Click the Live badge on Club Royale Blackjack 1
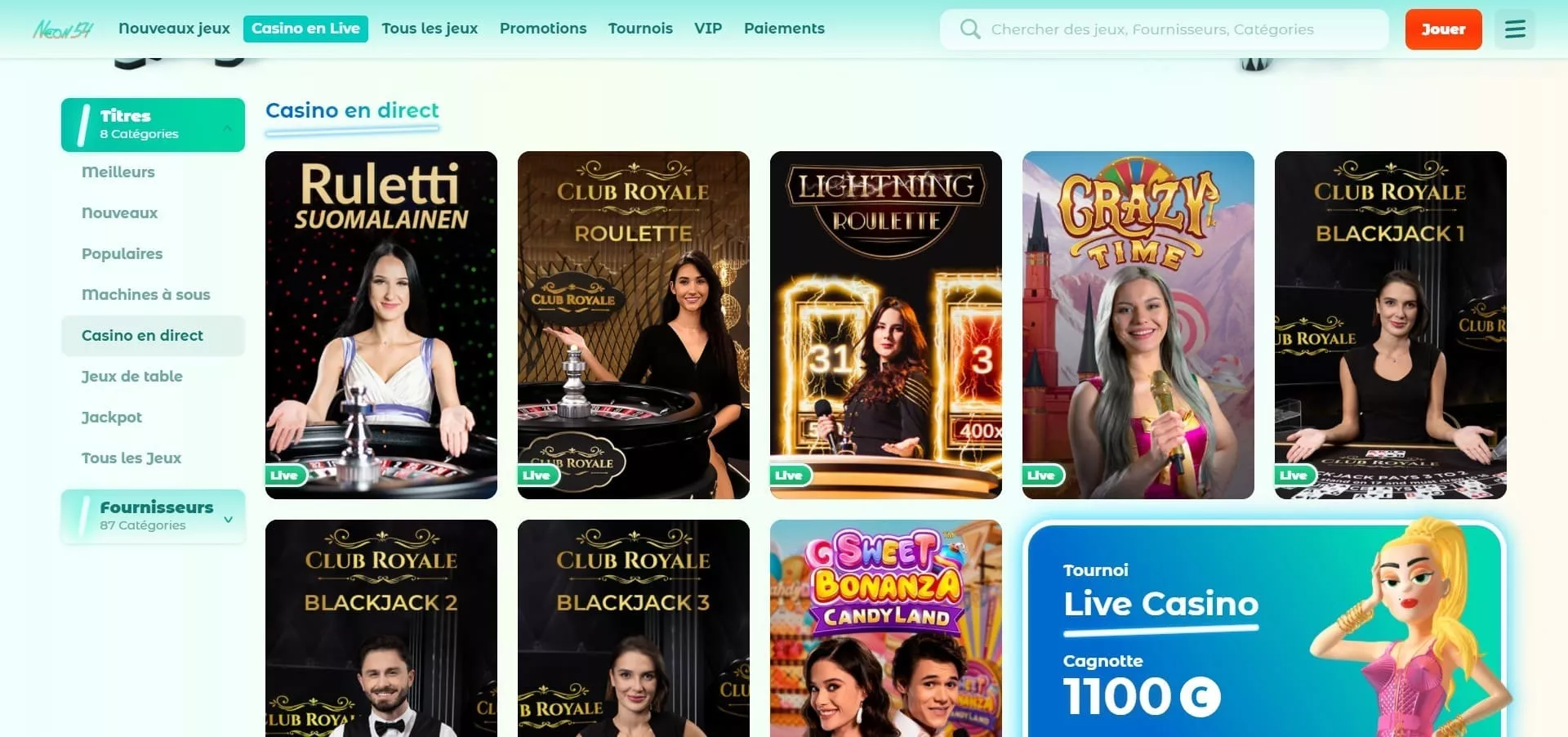1568x737 pixels. click(x=1294, y=476)
